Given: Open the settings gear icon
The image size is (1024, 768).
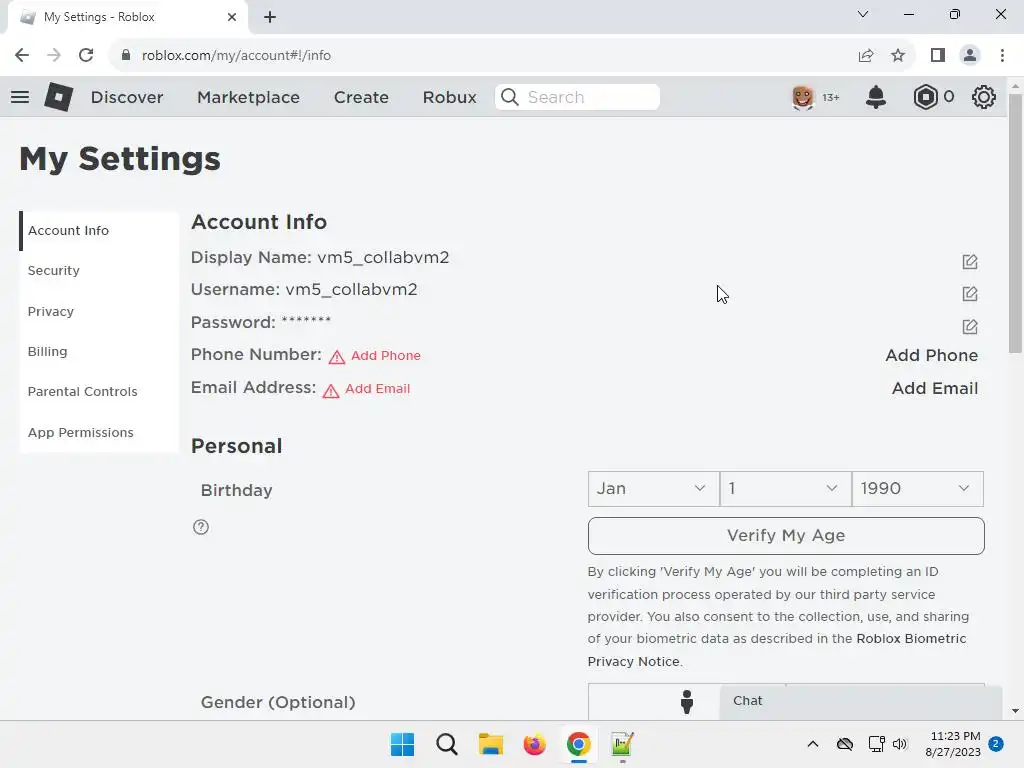Looking at the screenshot, I should pyautogui.click(x=984, y=97).
